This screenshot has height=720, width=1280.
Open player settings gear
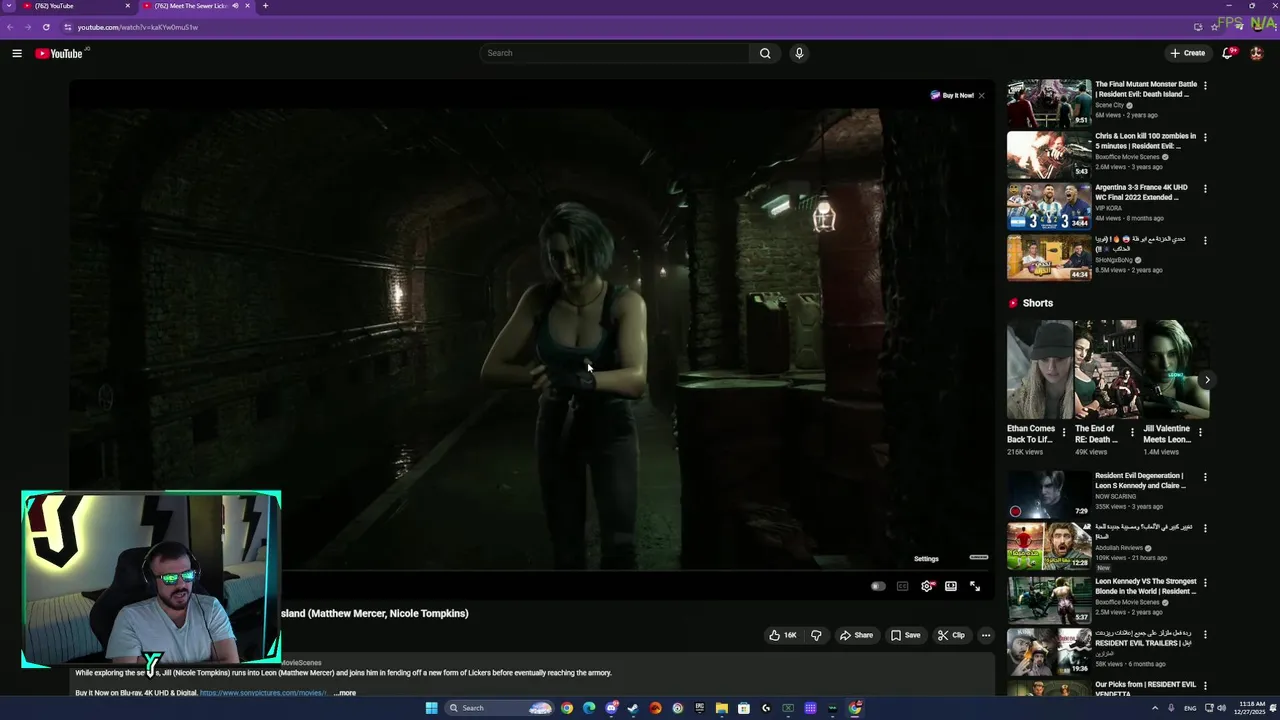pos(927,586)
